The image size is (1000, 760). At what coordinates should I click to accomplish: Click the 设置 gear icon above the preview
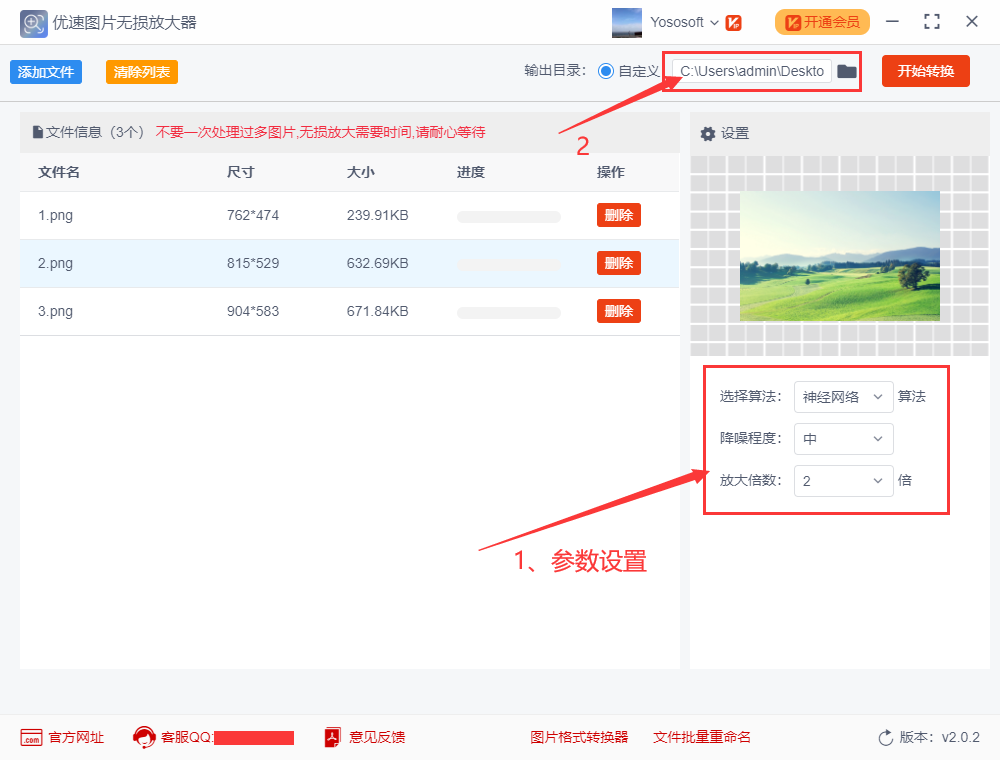point(708,132)
